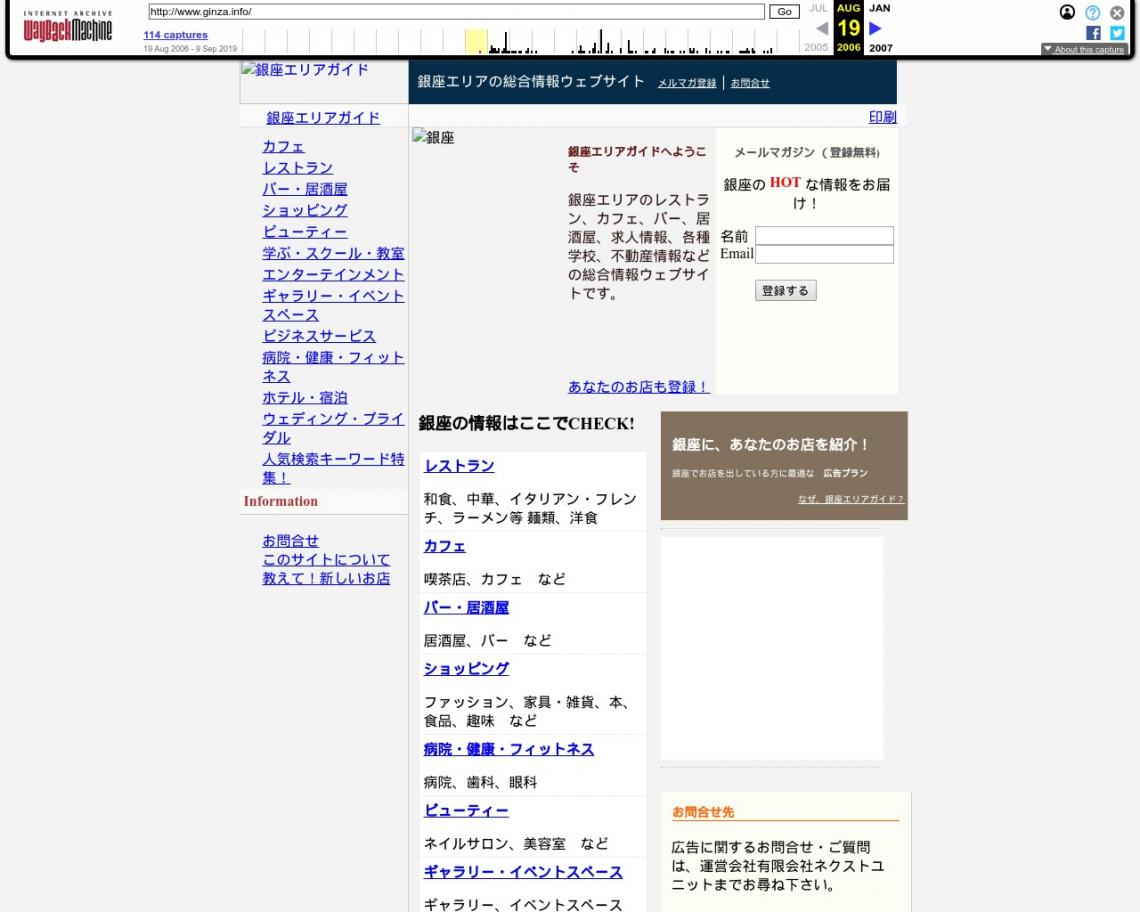Open 銀座エリアガイド sidebar heading link
This screenshot has width=1140, height=912.
pyautogui.click(x=323, y=118)
